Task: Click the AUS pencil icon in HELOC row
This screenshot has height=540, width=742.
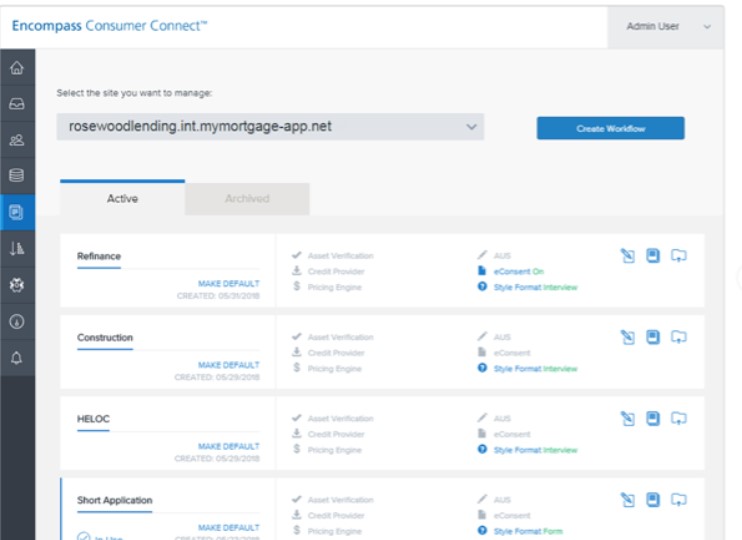Action: coord(482,417)
